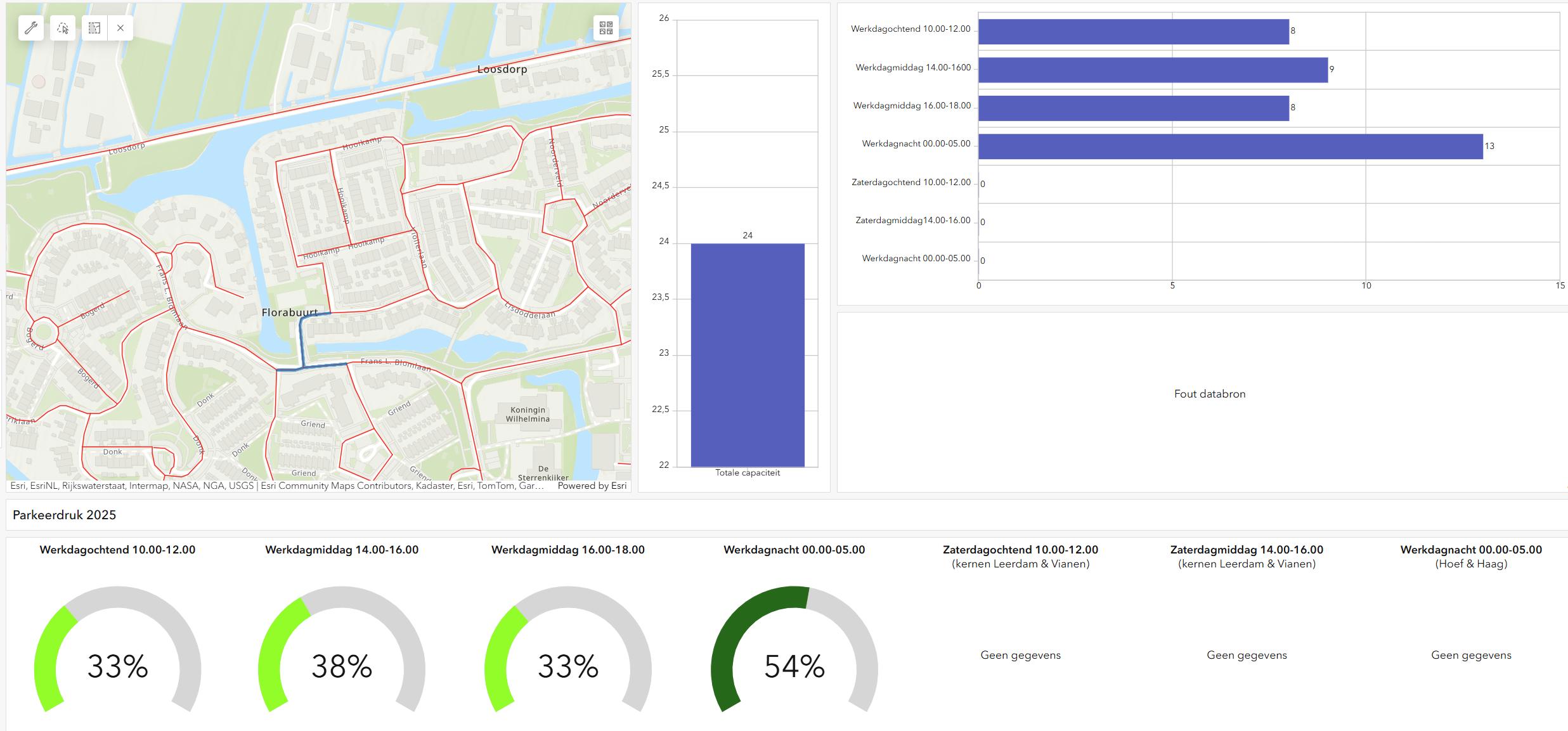
Task: Select the Werkdagmiddag 14.00-1600 bar
Action: click(1153, 70)
